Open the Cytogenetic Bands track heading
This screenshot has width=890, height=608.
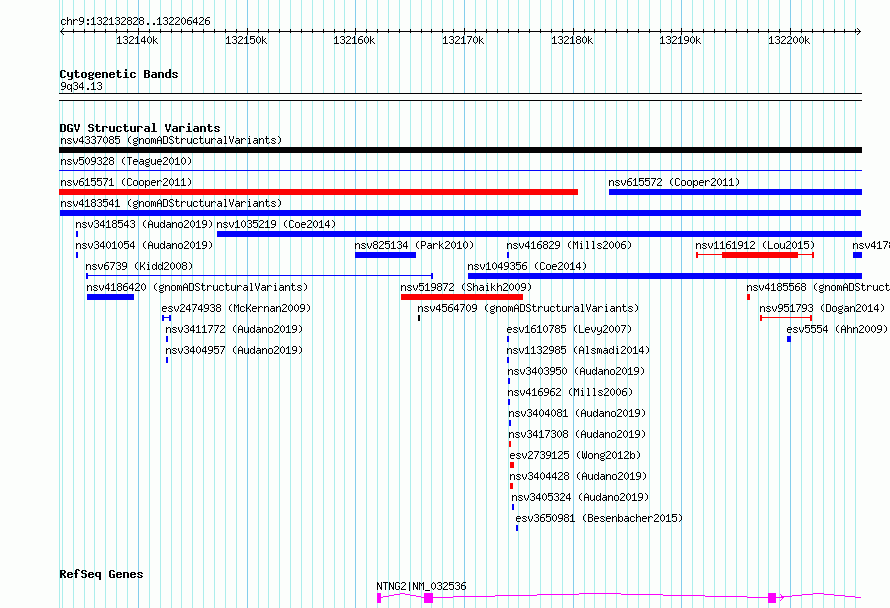tap(118, 74)
